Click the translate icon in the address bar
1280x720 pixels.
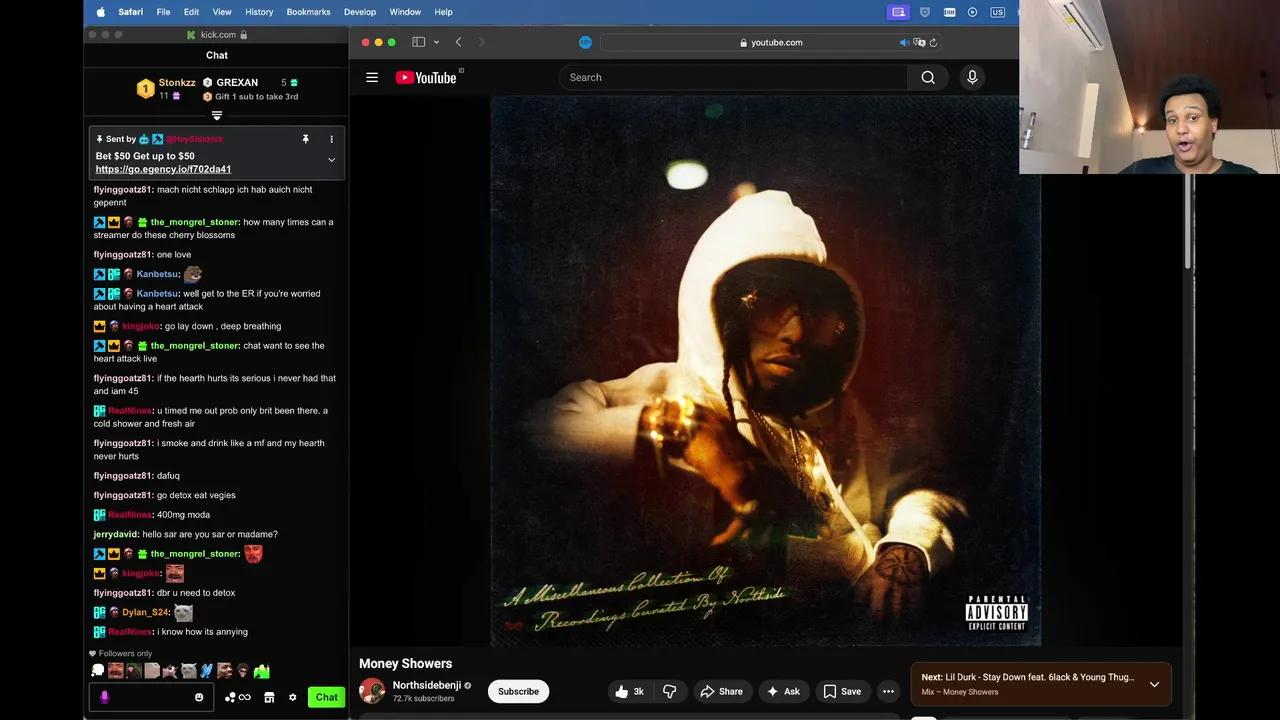pyautogui.click(x=919, y=42)
